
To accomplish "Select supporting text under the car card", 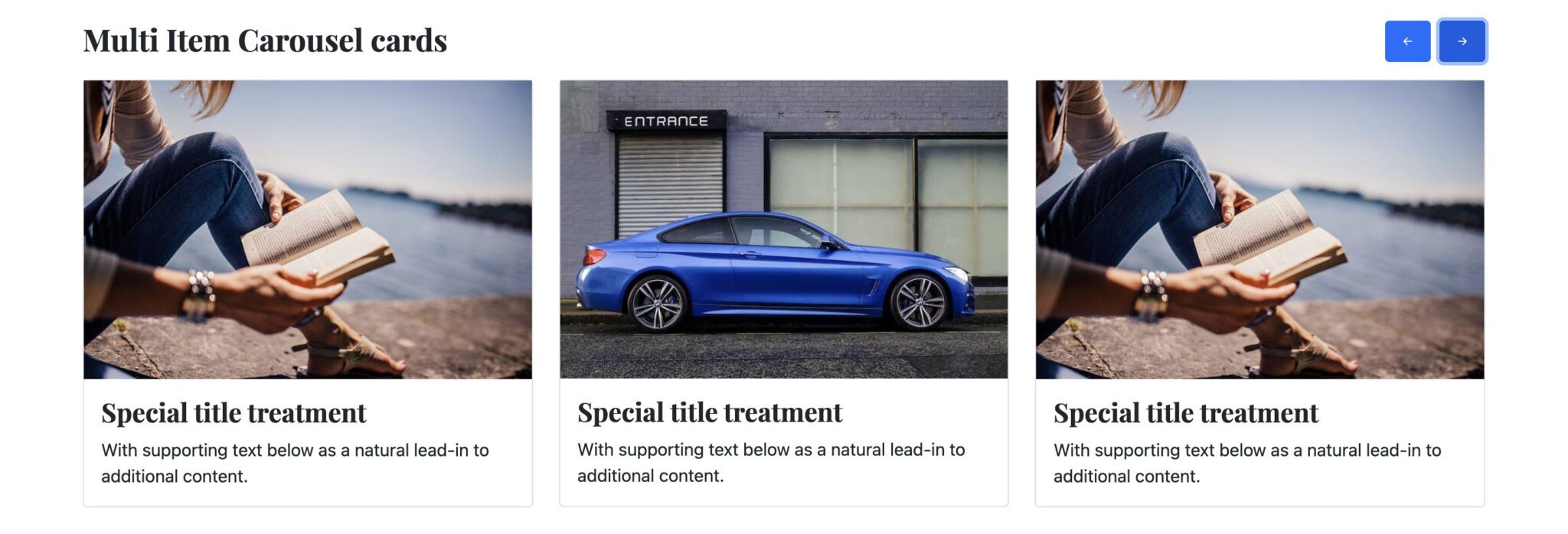I will tap(771, 462).
